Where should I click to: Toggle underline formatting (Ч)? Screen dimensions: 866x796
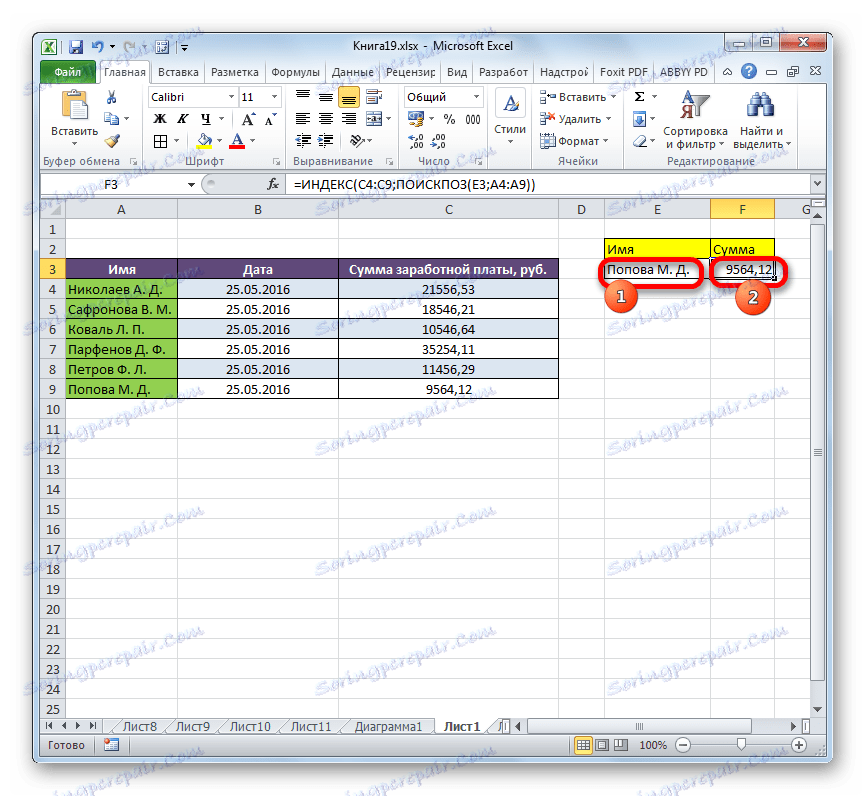point(205,119)
